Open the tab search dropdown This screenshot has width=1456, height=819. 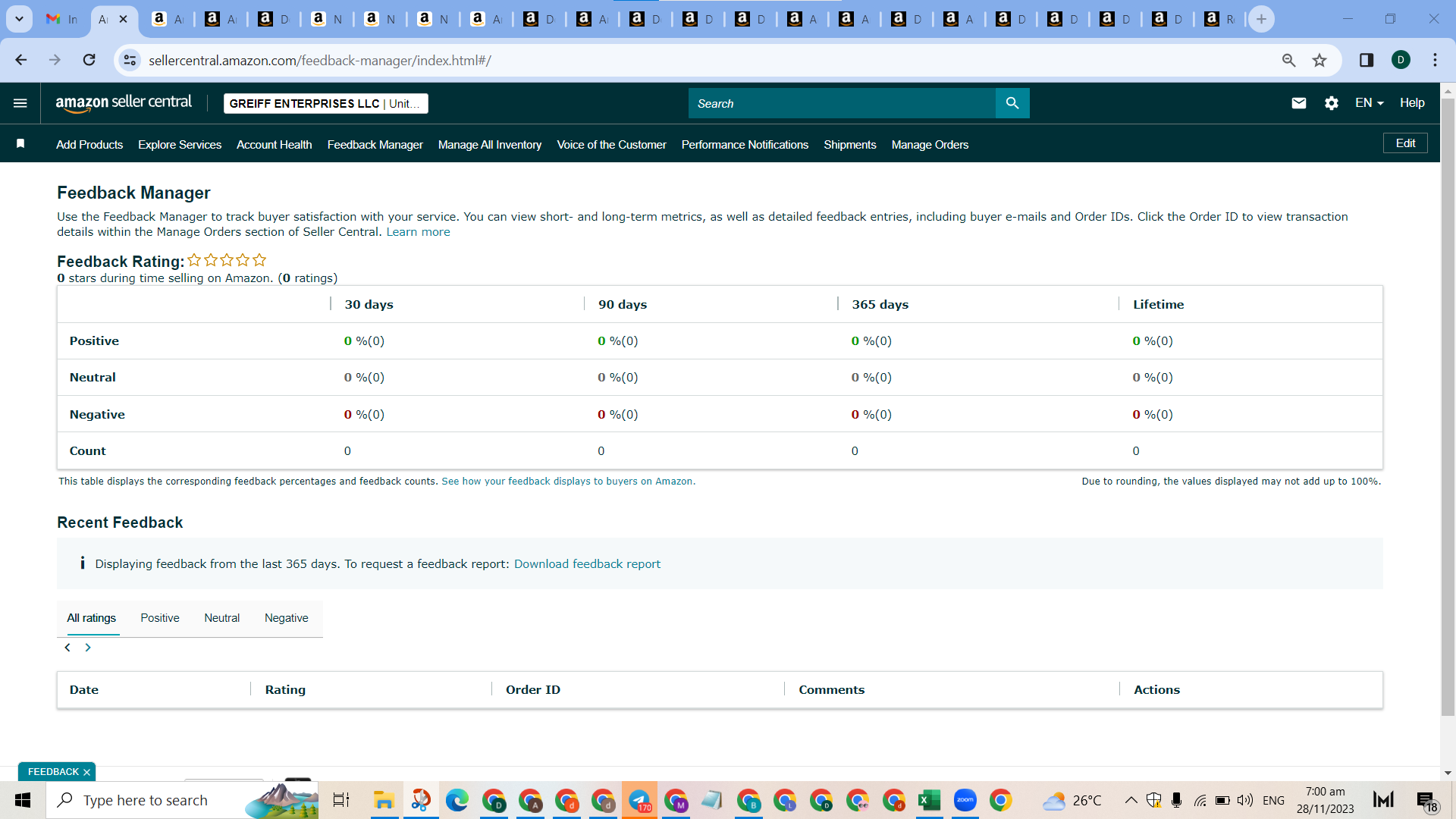19,19
